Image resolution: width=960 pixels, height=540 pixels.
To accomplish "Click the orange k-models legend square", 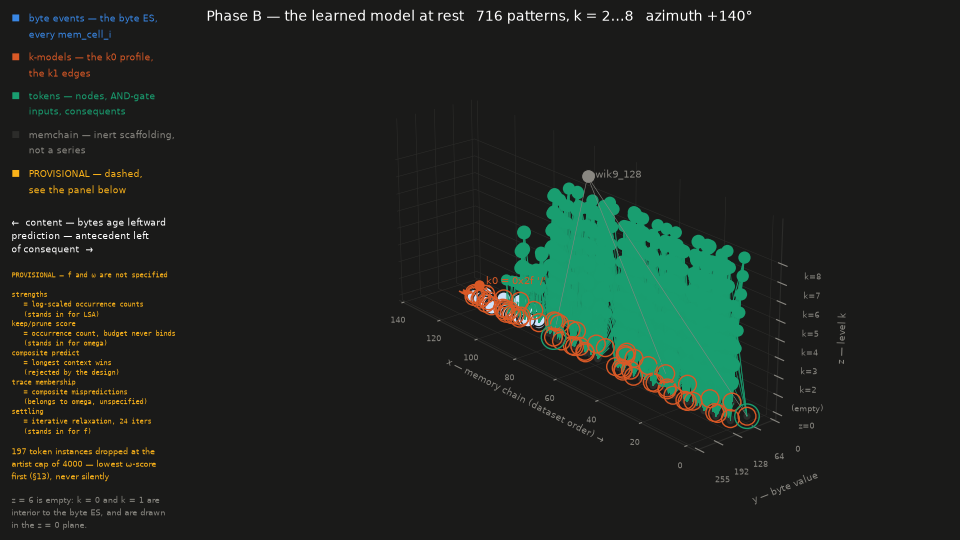I will pos(16,57).
